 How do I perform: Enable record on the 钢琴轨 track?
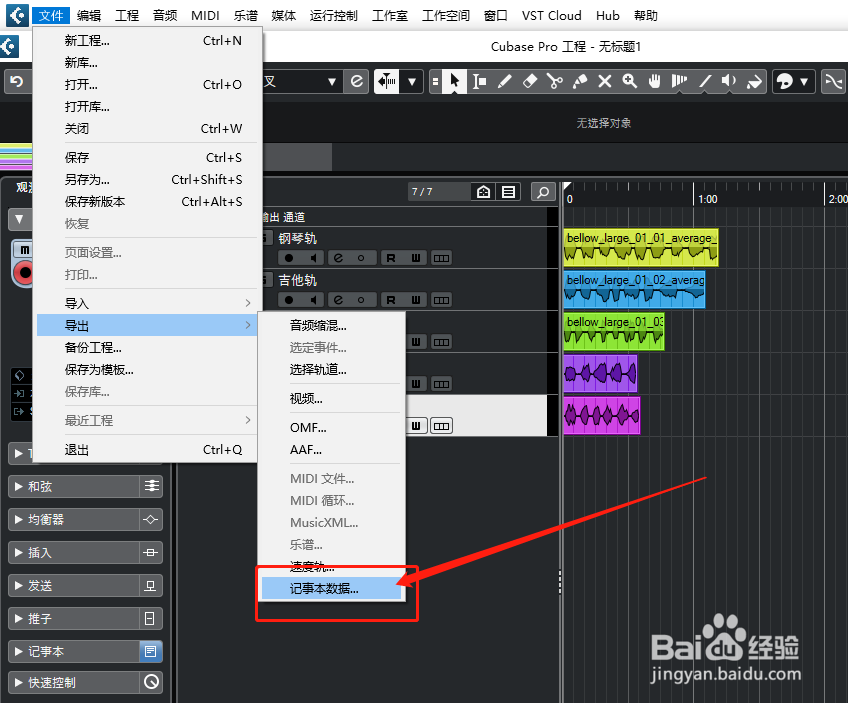click(x=289, y=258)
